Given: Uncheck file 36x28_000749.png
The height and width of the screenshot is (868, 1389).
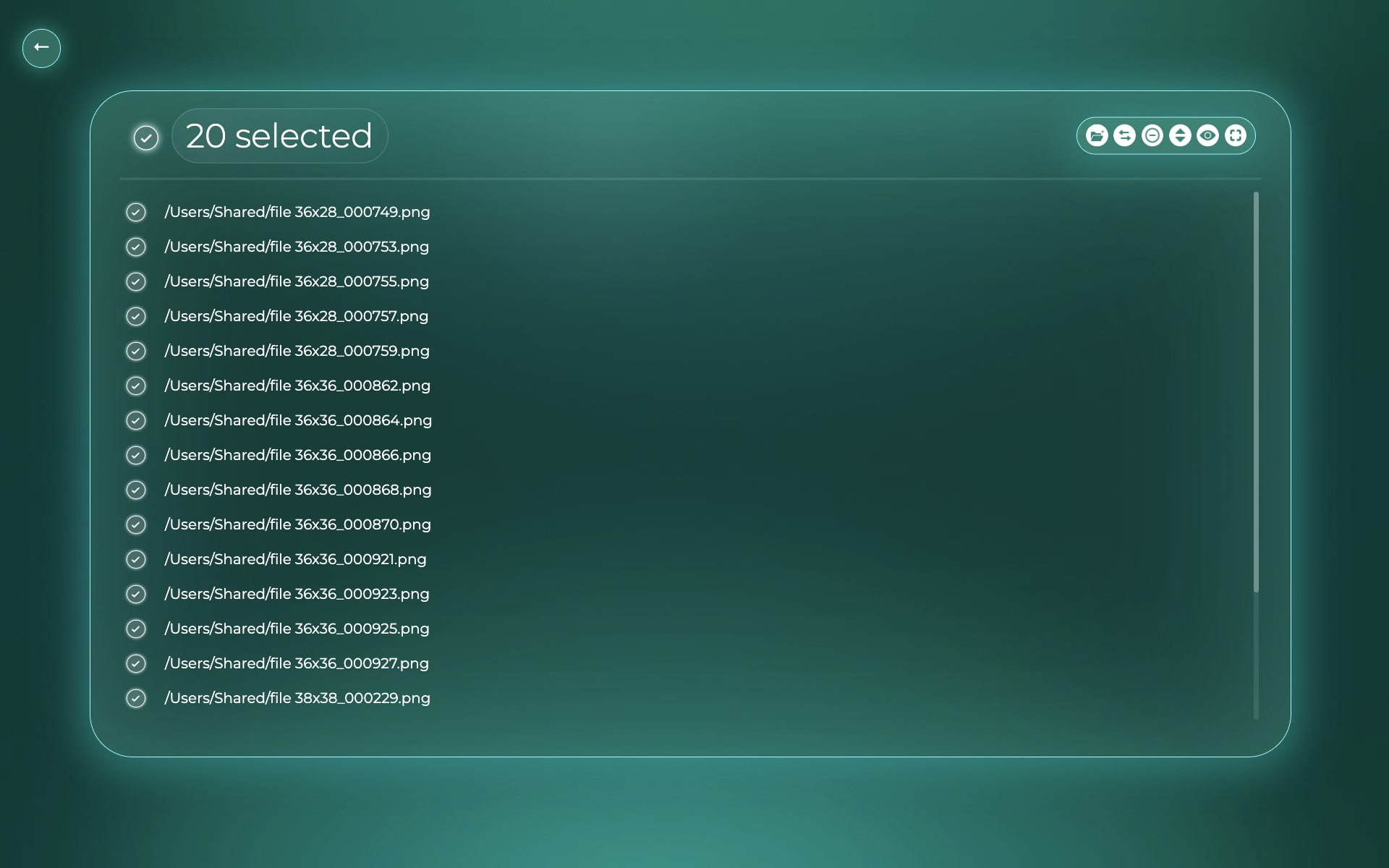Looking at the screenshot, I should [136, 212].
